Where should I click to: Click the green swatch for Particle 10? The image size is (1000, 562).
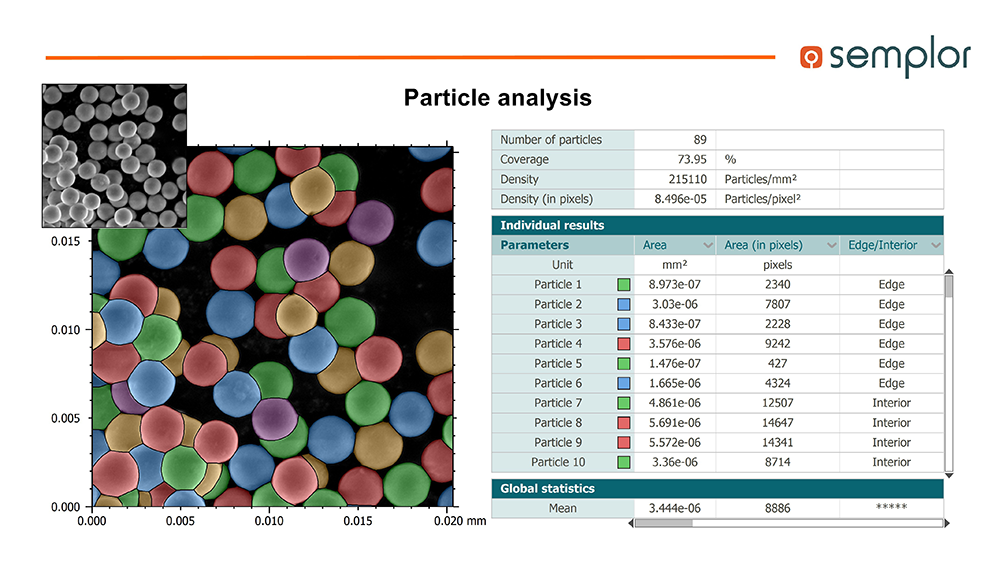[624, 462]
